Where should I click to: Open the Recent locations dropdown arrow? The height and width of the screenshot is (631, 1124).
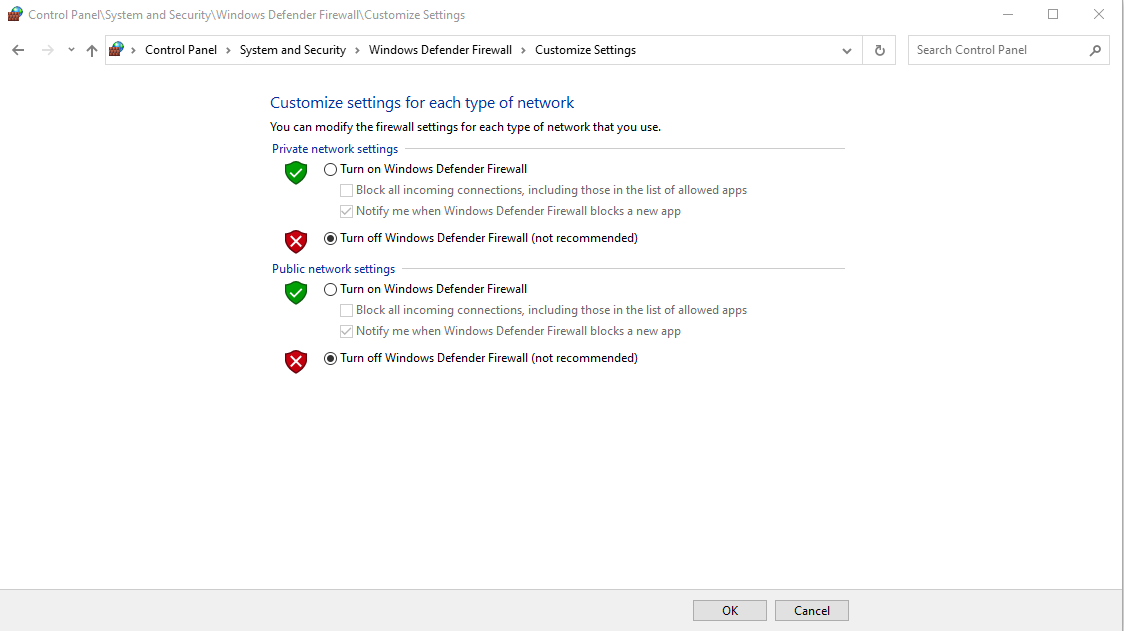(x=71, y=50)
